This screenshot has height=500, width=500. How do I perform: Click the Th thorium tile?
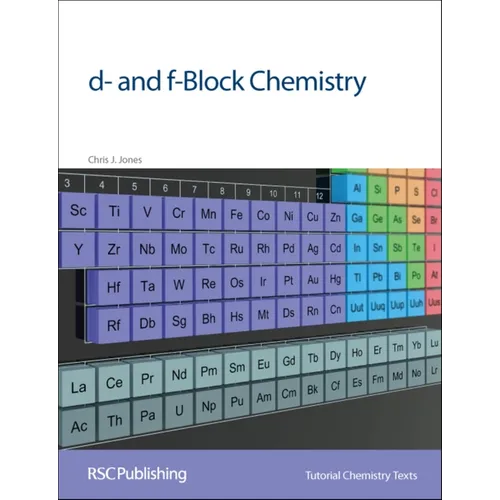[114, 421]
